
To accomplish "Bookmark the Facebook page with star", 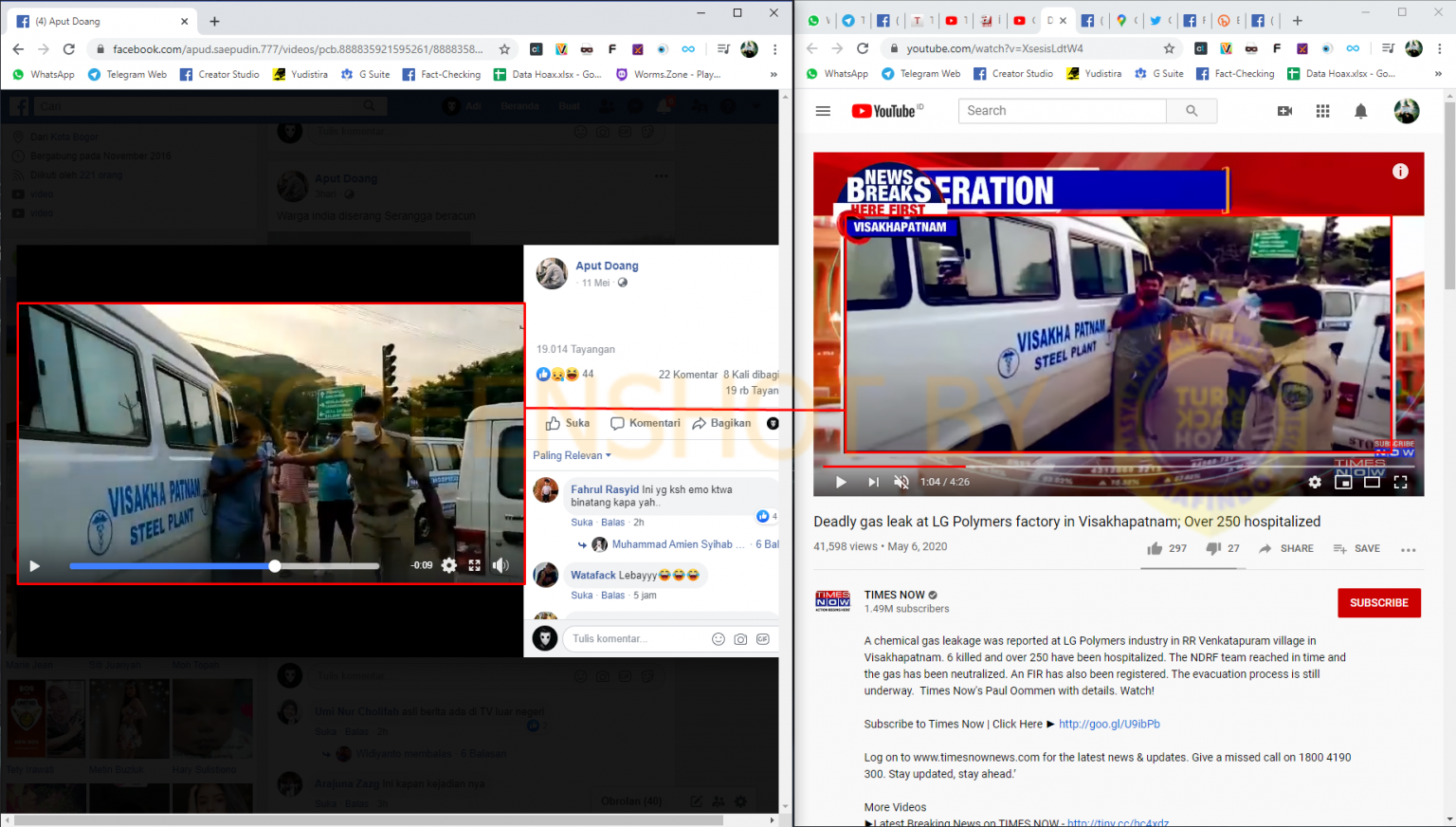I will point(504,49).
